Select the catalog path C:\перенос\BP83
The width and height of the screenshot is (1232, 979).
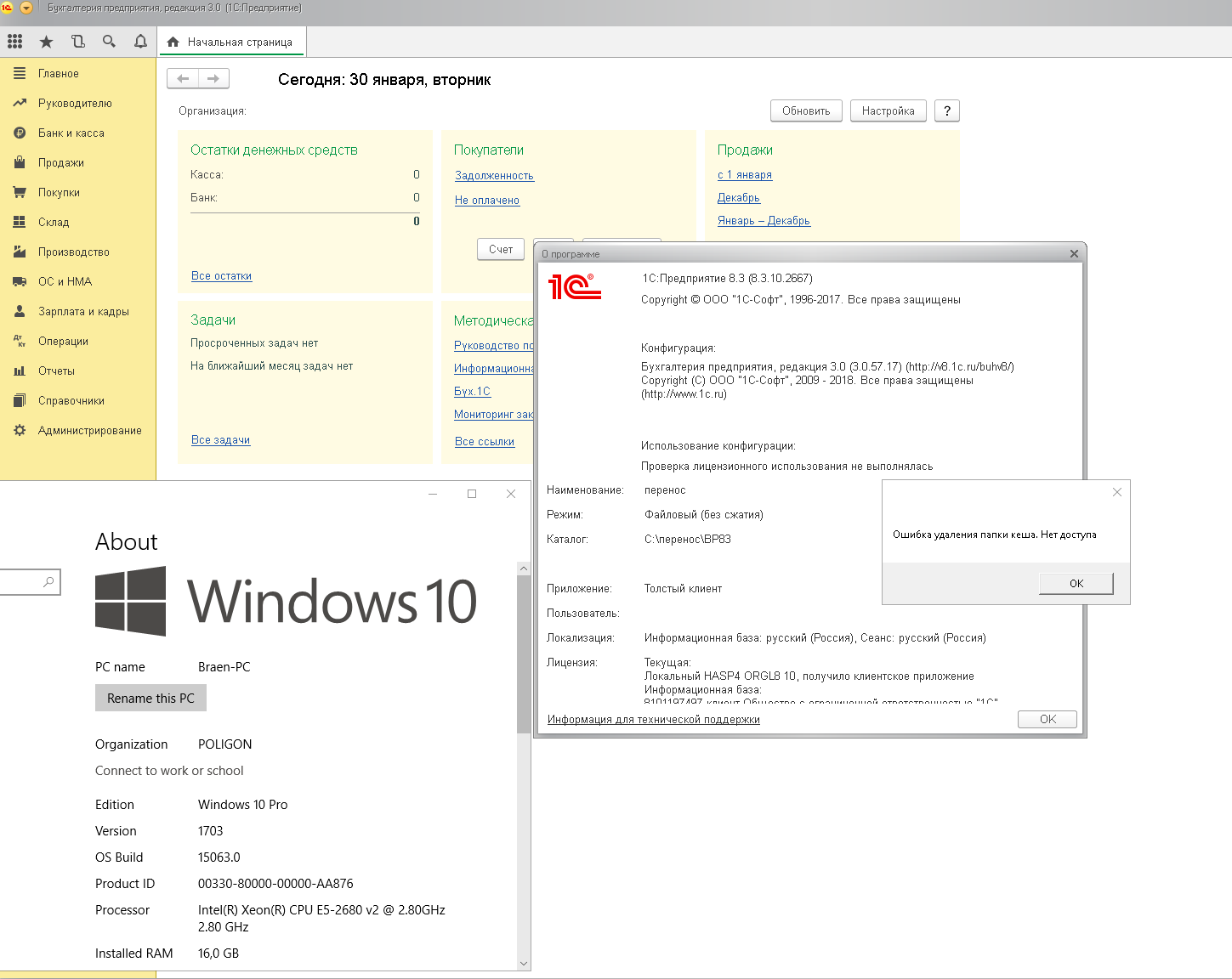(x=688, y=540)
